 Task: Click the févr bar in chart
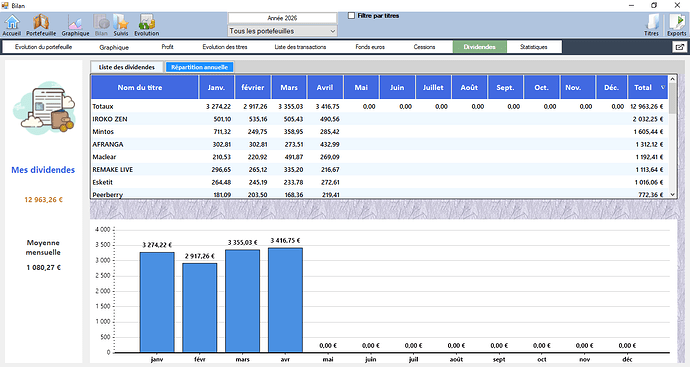tap(200, 308)
